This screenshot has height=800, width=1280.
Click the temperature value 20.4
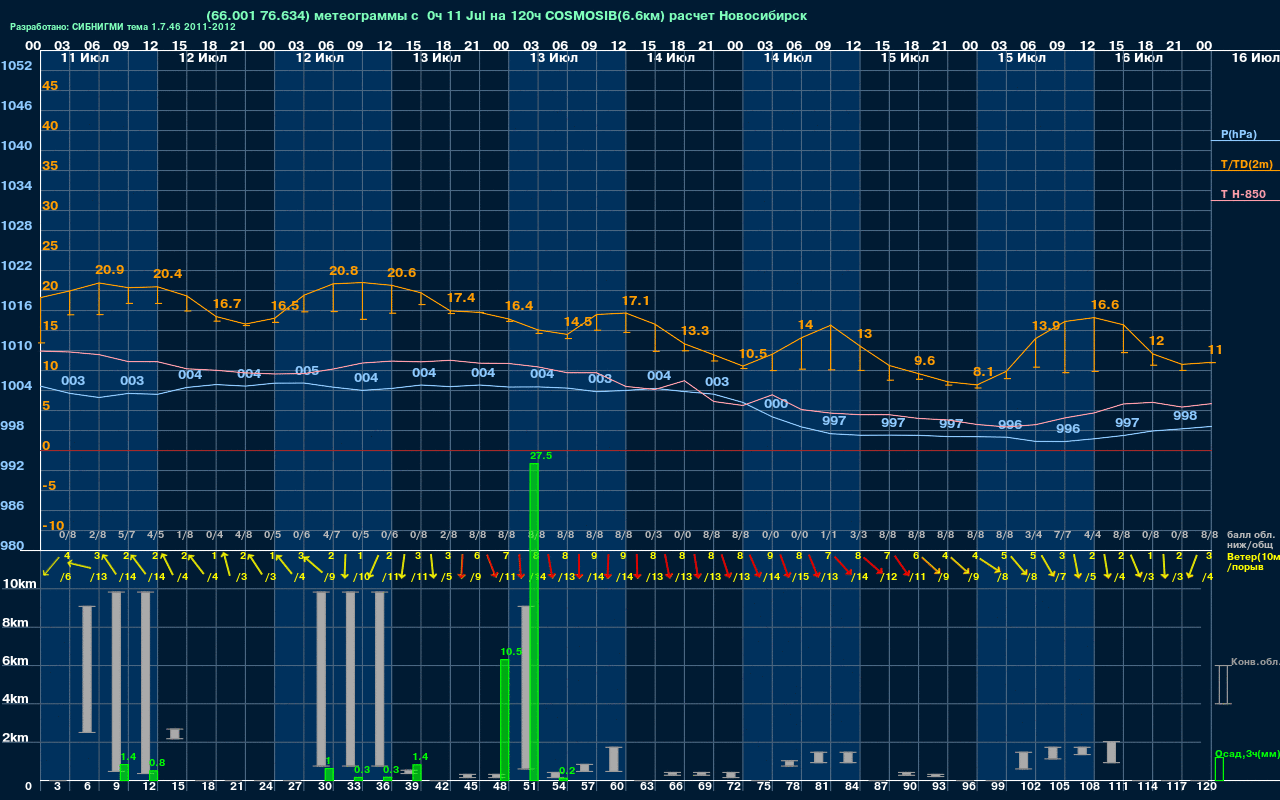pyautogui.click(x=167, y=274)
